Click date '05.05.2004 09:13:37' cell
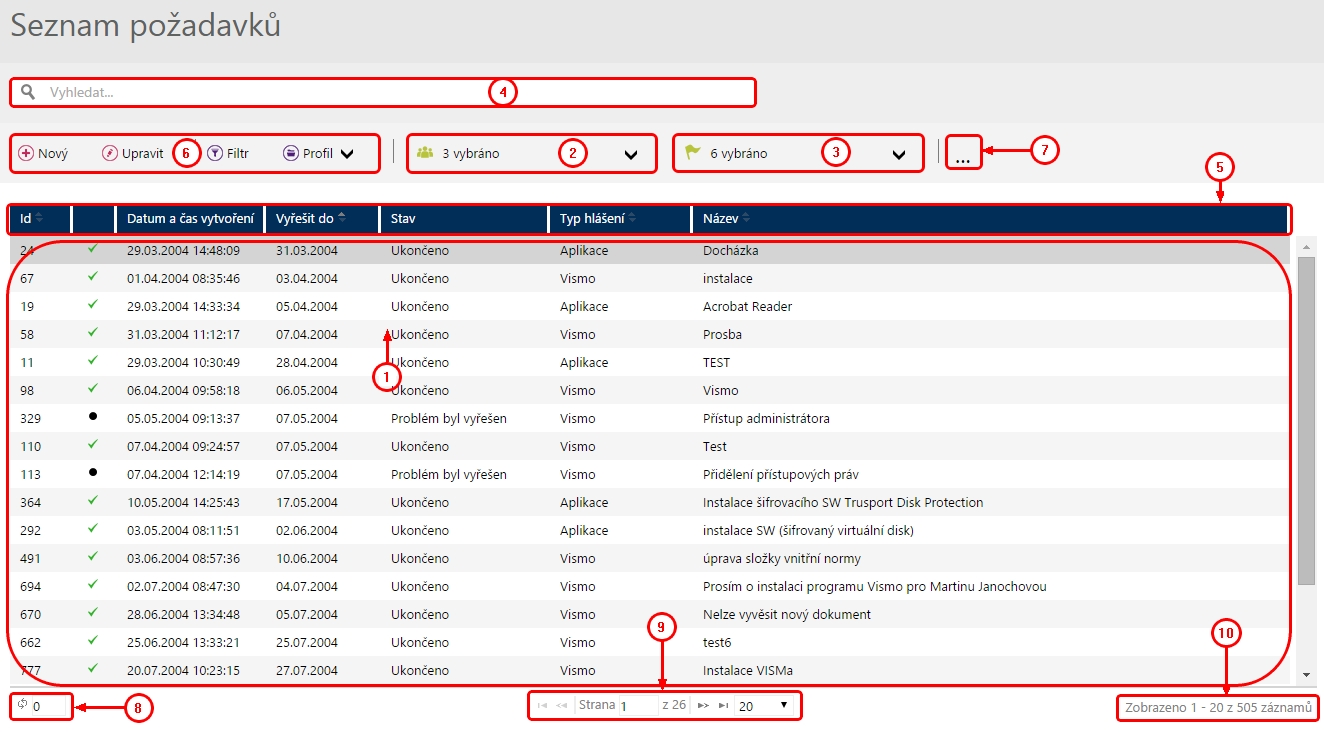Image resolution: width=1324 pixels, height=732 pixels. click(183, 418)
